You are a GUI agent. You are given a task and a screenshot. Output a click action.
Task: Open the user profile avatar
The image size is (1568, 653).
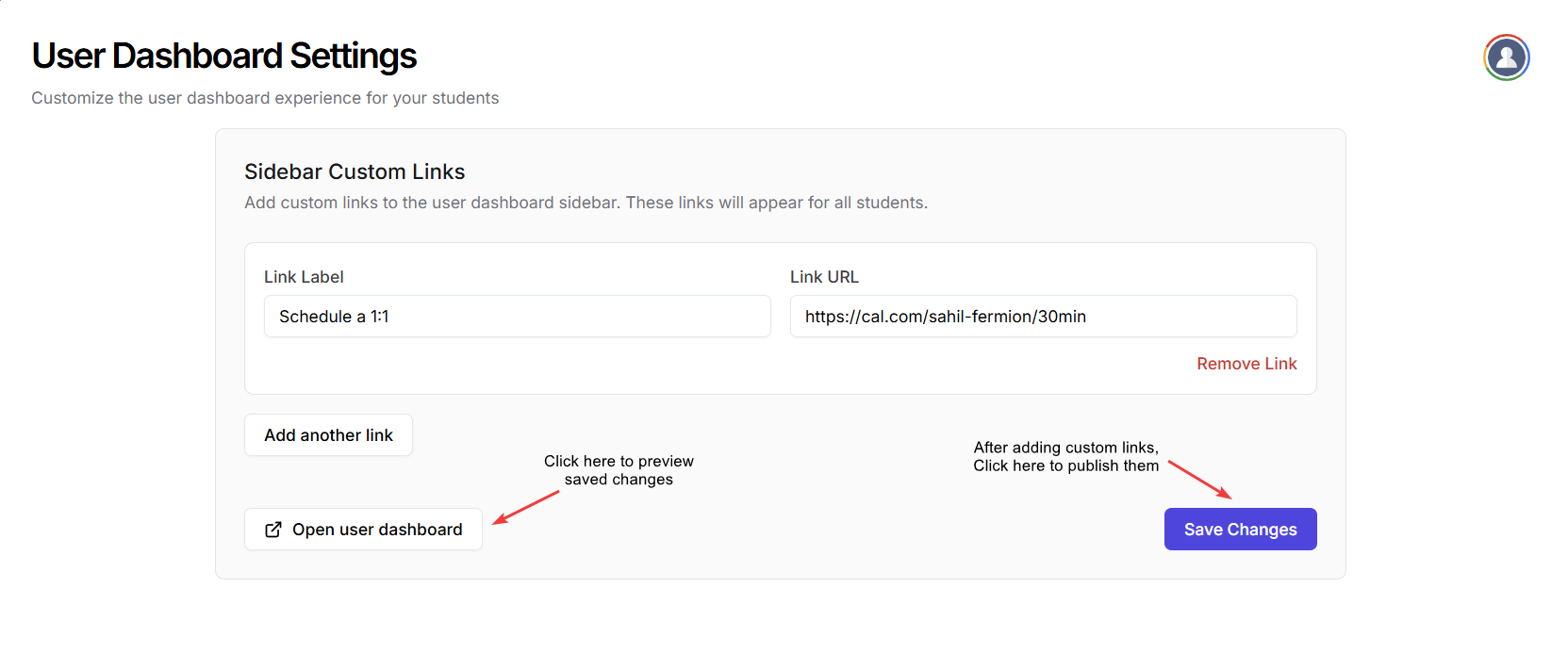click(1506, 57)
